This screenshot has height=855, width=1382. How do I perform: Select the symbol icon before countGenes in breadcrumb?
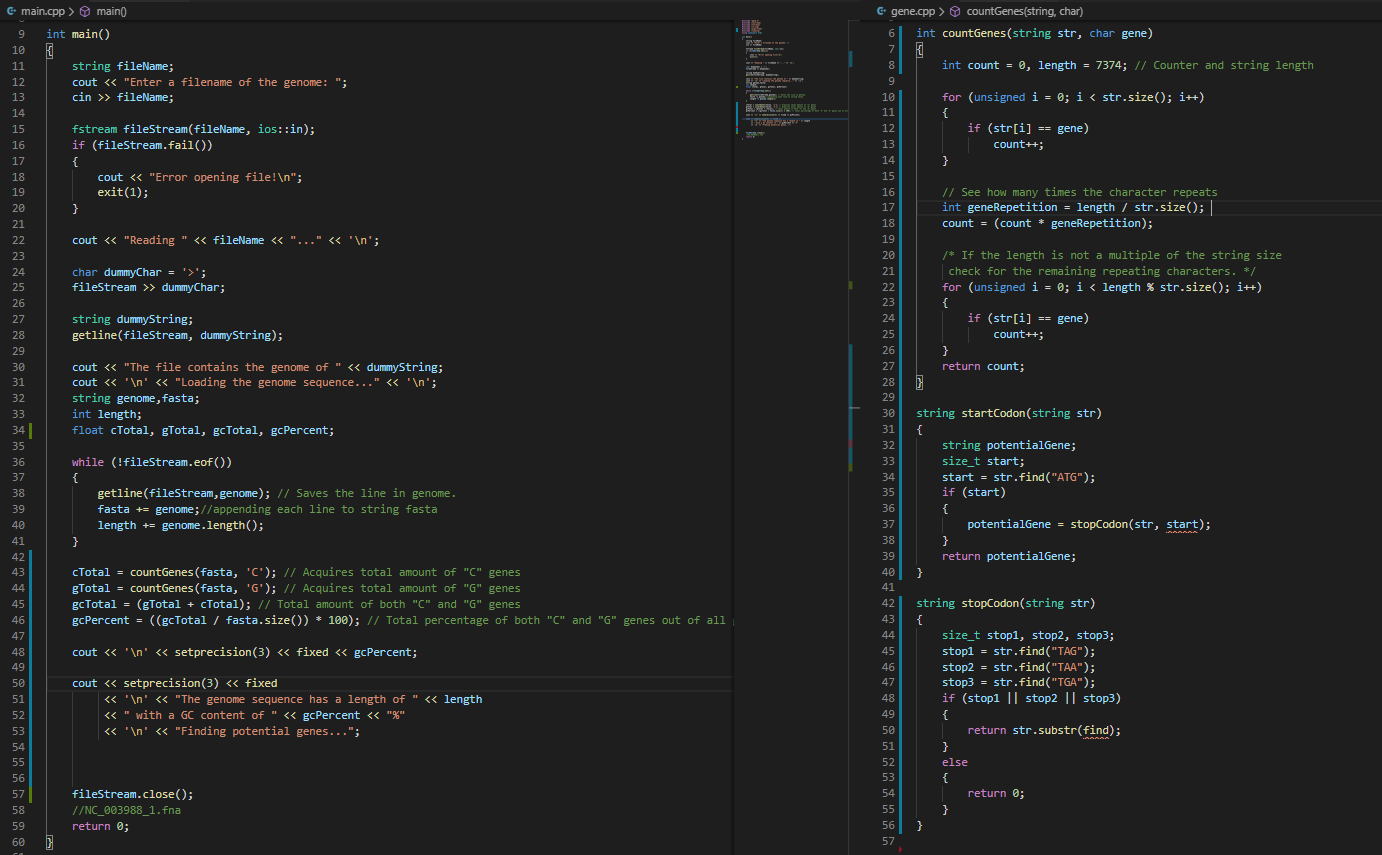956,11
